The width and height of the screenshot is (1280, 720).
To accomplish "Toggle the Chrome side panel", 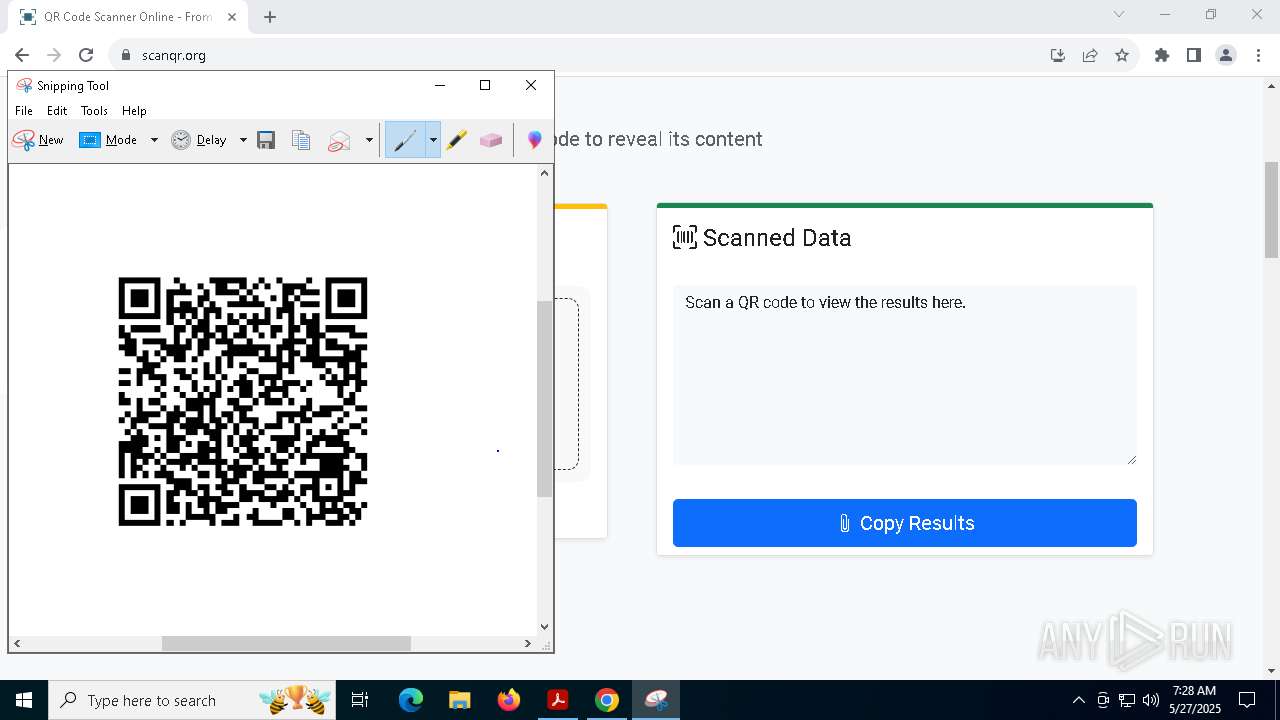I will pyautogui.click(x=1194, y=55).
